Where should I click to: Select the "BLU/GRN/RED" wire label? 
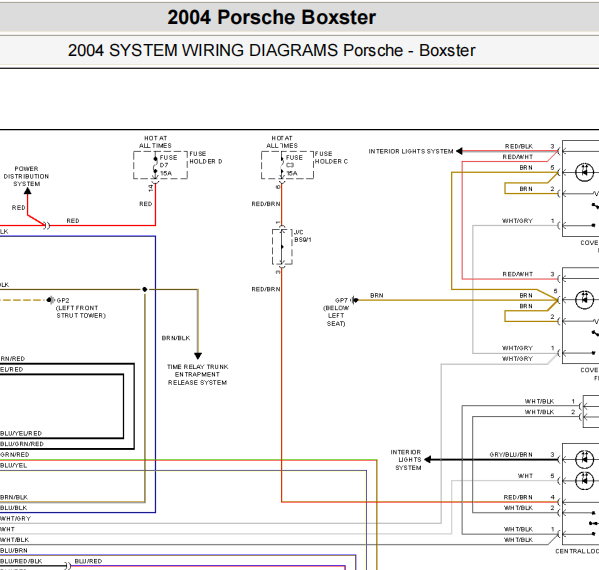[x=22, y=444]
